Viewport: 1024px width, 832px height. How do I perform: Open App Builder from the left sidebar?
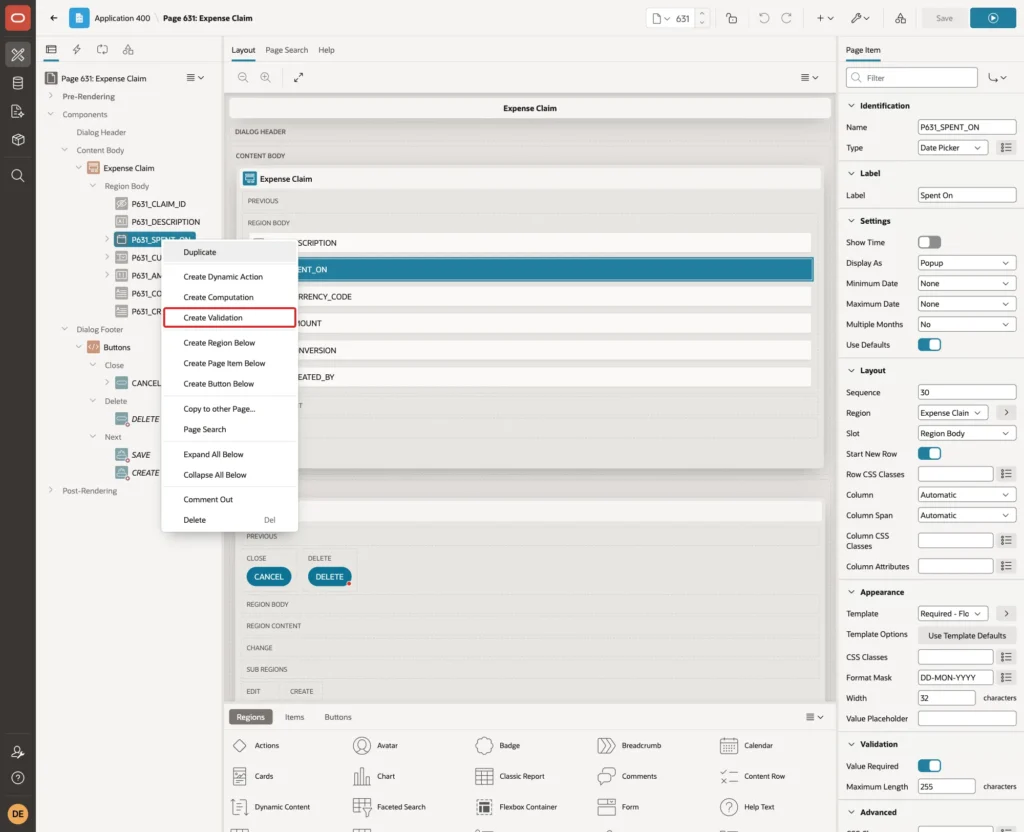pos(18,55)
